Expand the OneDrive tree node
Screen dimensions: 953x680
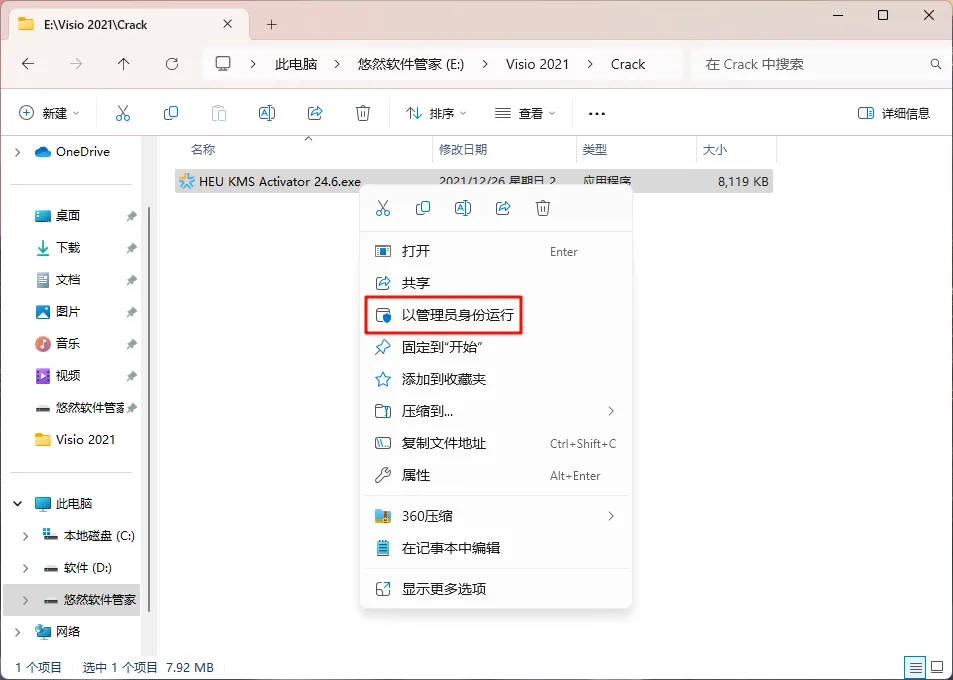coord(18,152)
